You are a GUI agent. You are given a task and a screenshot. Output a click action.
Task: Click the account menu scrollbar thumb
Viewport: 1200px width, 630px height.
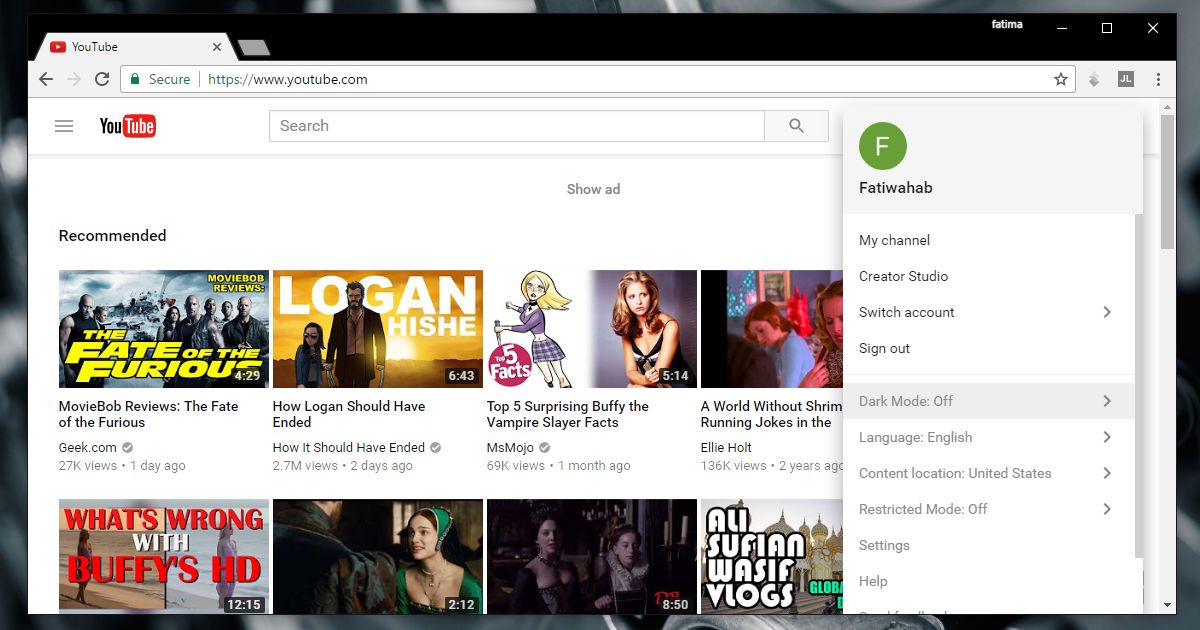pyautogui.click(x=1138, y=385)
